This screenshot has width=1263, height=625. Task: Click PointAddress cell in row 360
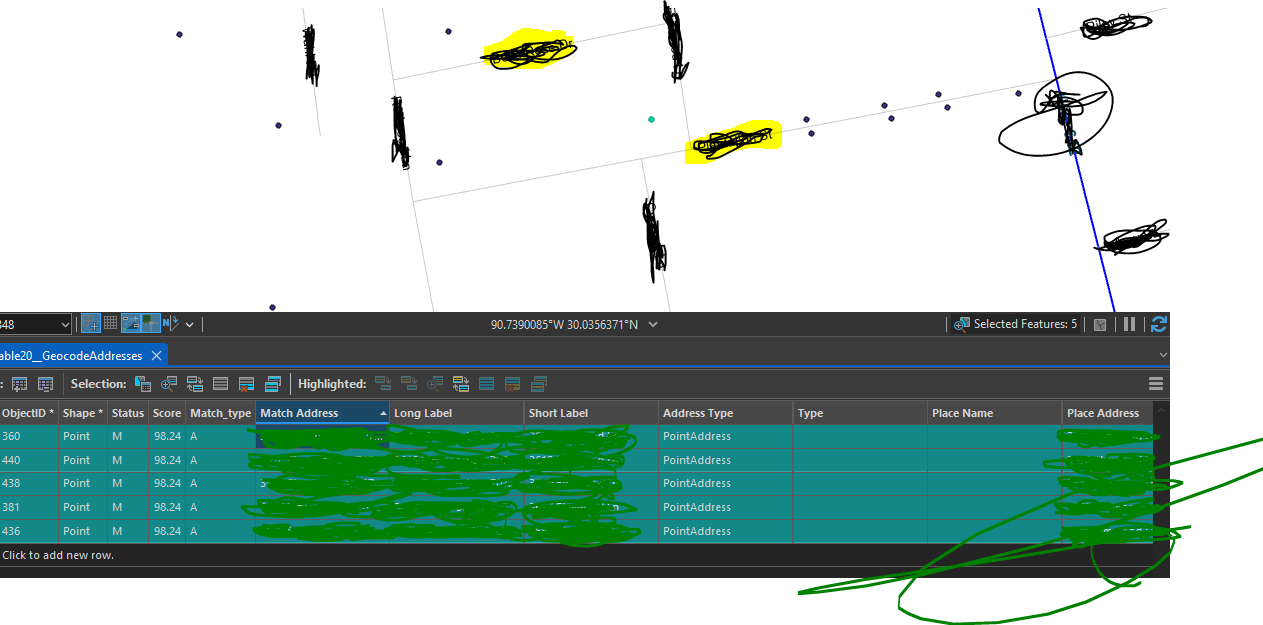point(726,436)
